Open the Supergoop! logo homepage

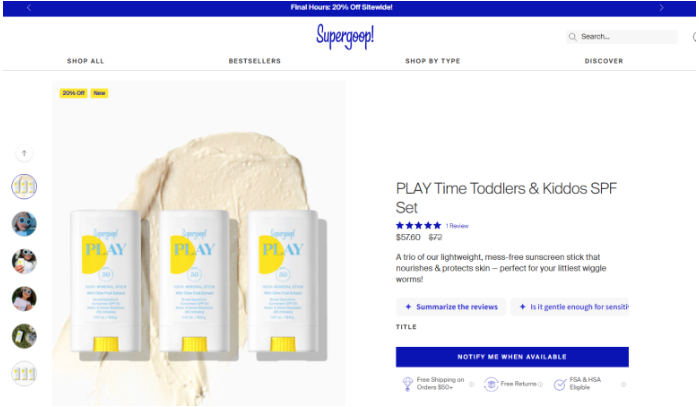[345, 37]
